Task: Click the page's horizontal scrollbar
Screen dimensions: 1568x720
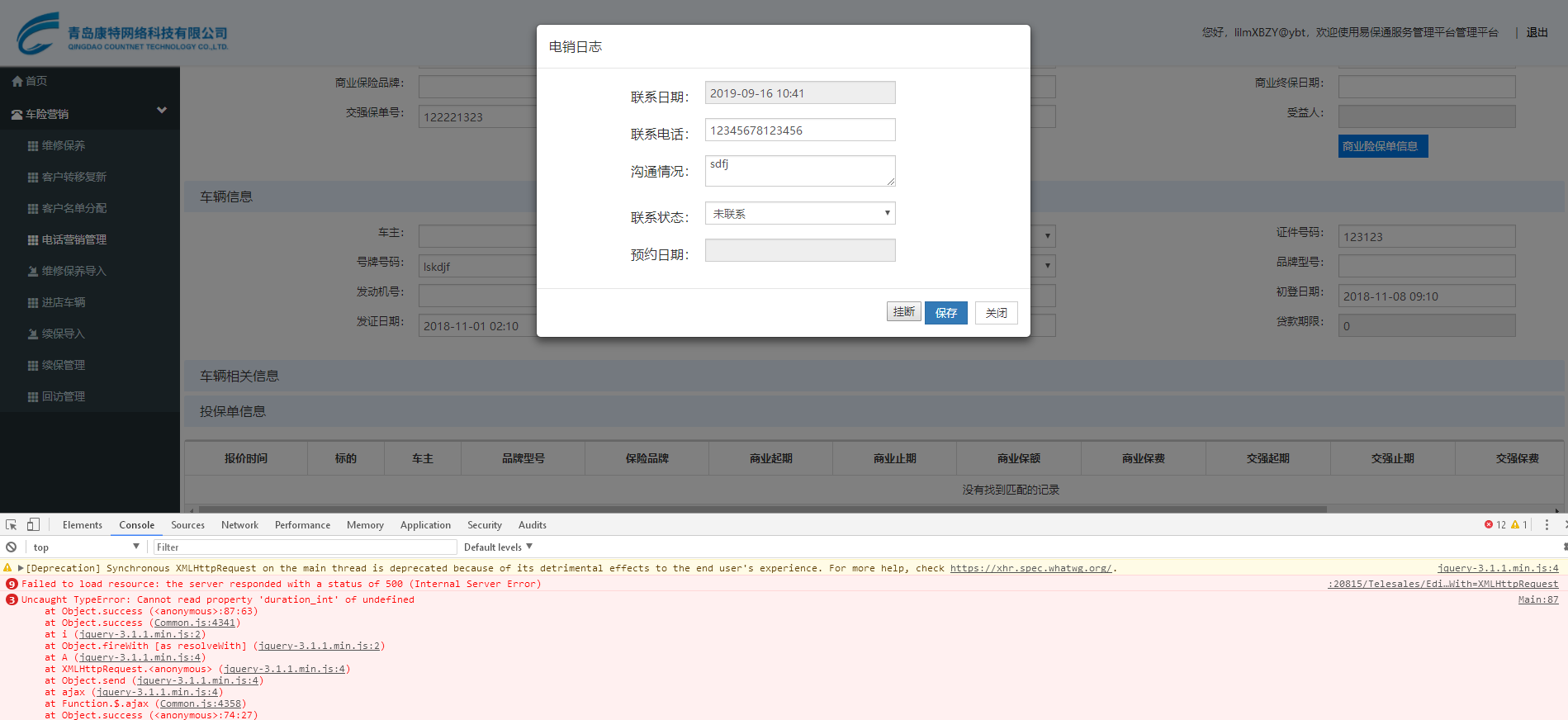Action: 763,509
